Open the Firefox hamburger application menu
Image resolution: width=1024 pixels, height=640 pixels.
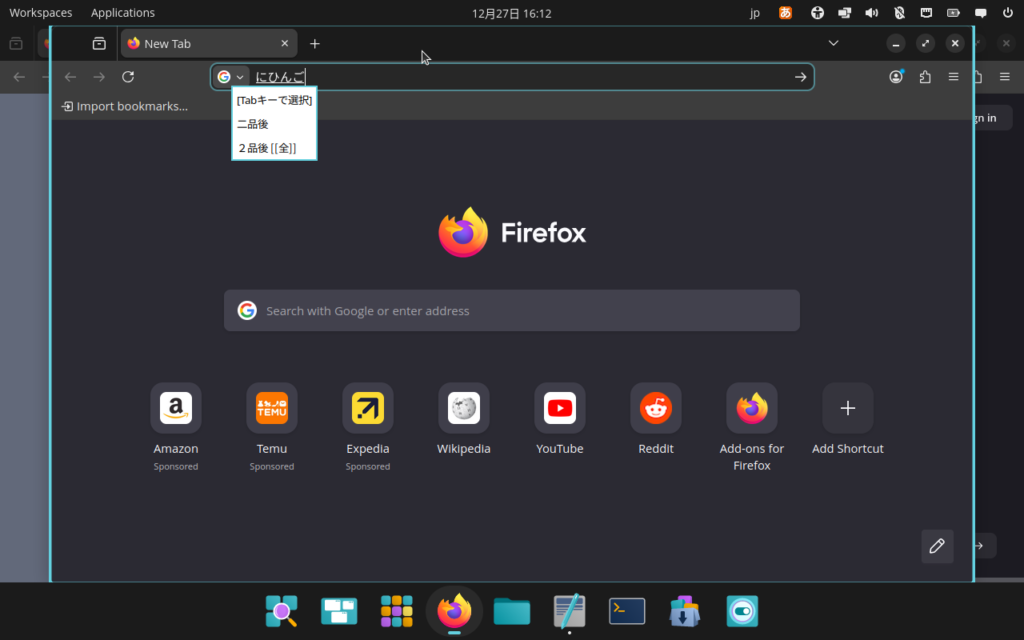(954, 77)
